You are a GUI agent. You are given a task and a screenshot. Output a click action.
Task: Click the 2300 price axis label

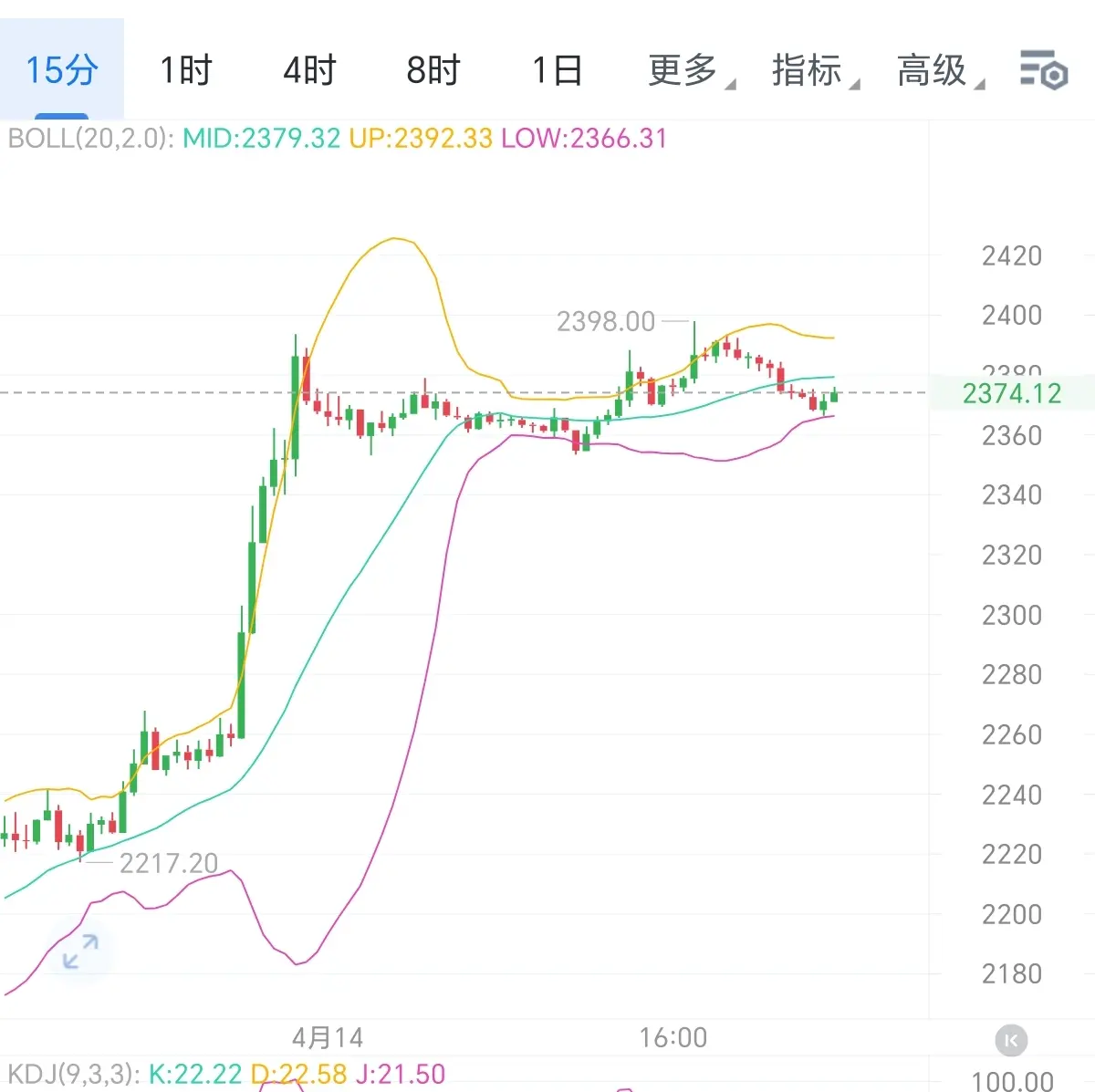[1012, 615]
